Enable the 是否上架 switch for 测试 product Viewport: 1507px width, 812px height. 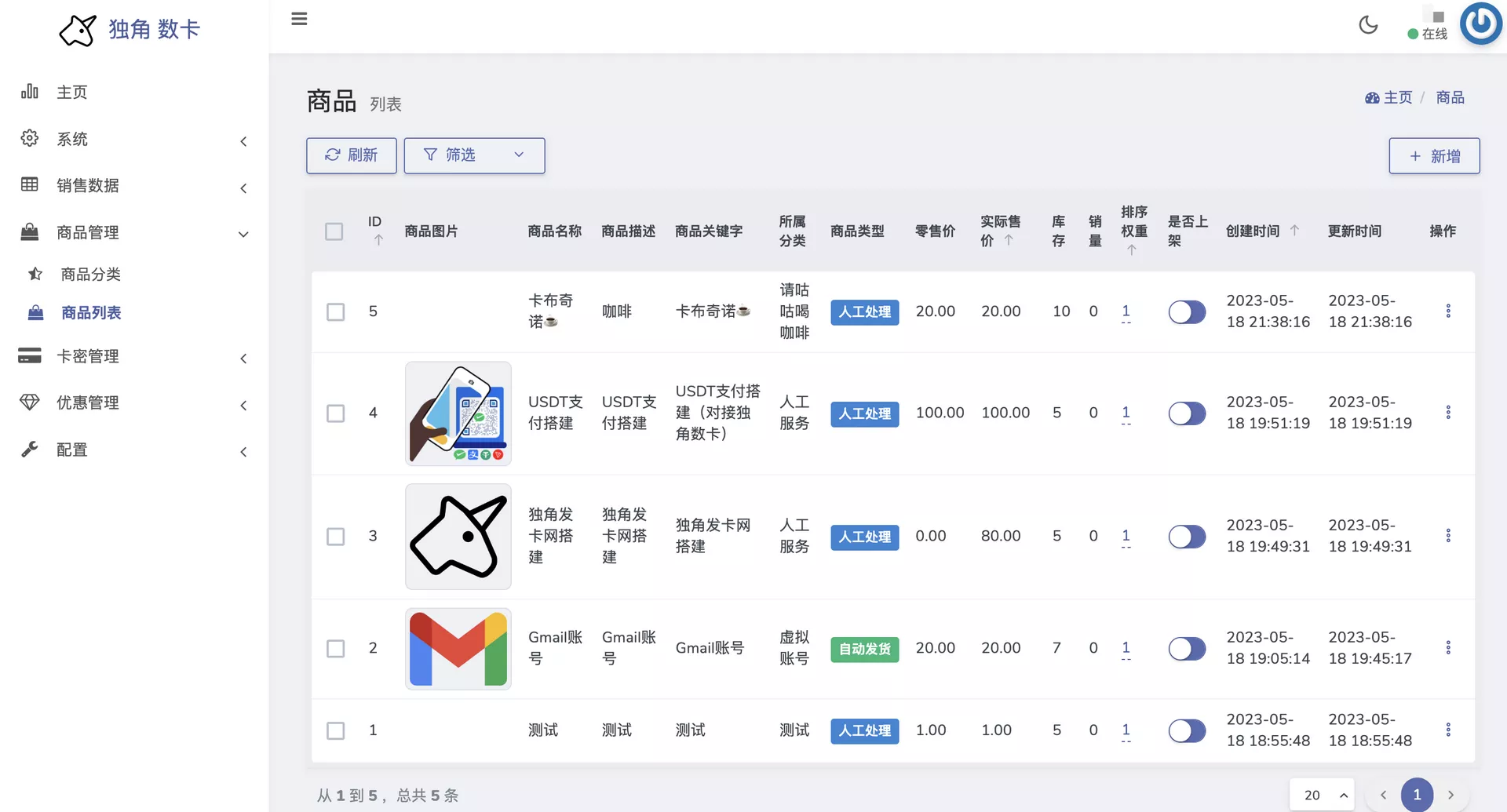pos(1187,731)
